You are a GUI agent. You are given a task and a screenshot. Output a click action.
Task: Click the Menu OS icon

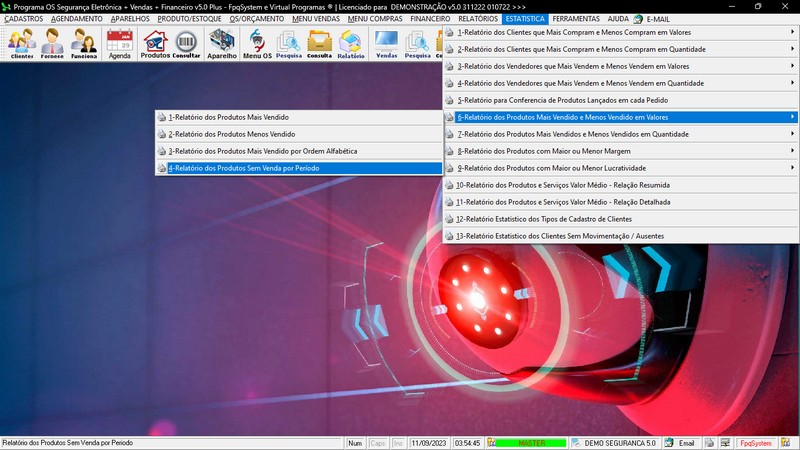click(x=257, y=44)
